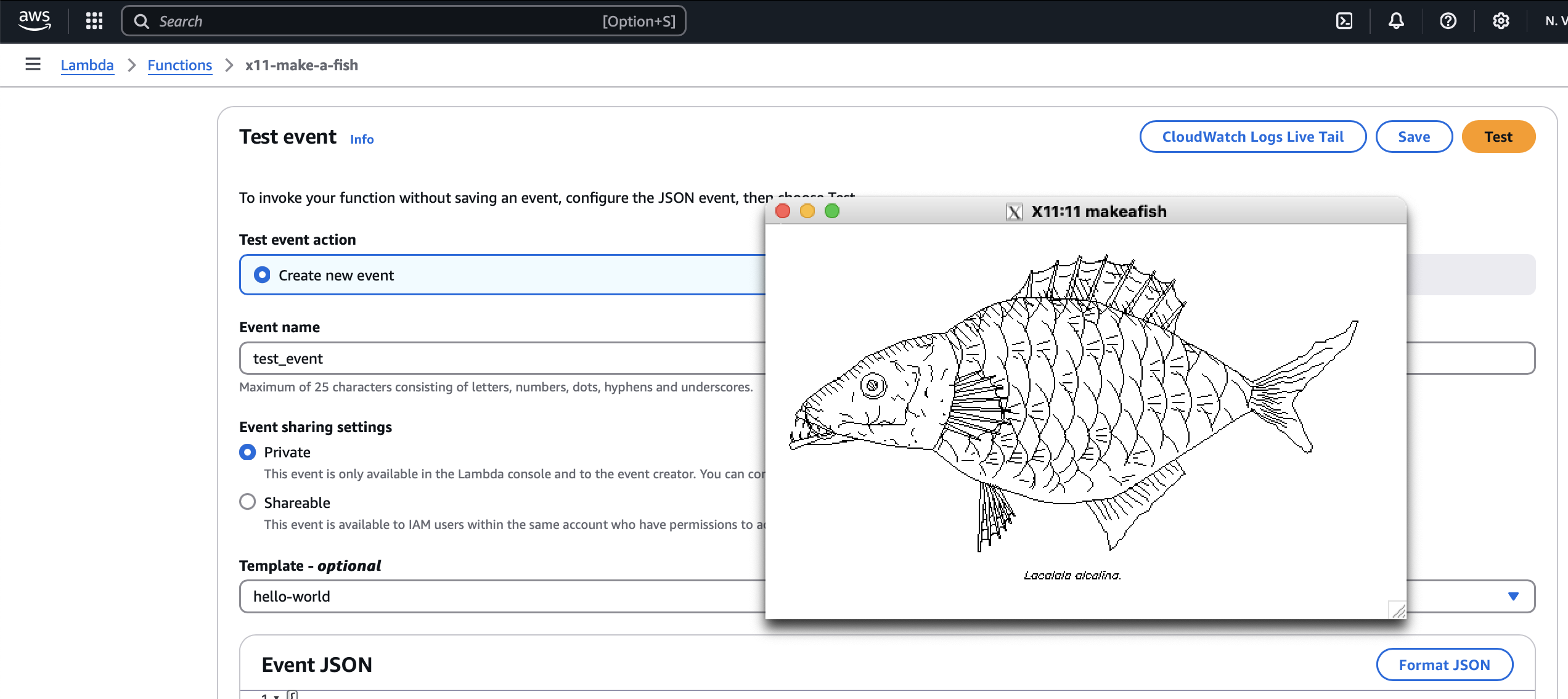This screenshot has width=1568, height=699.
Task: Click the X11 icon in the makeafish title bar
Action: (1014, 211)
